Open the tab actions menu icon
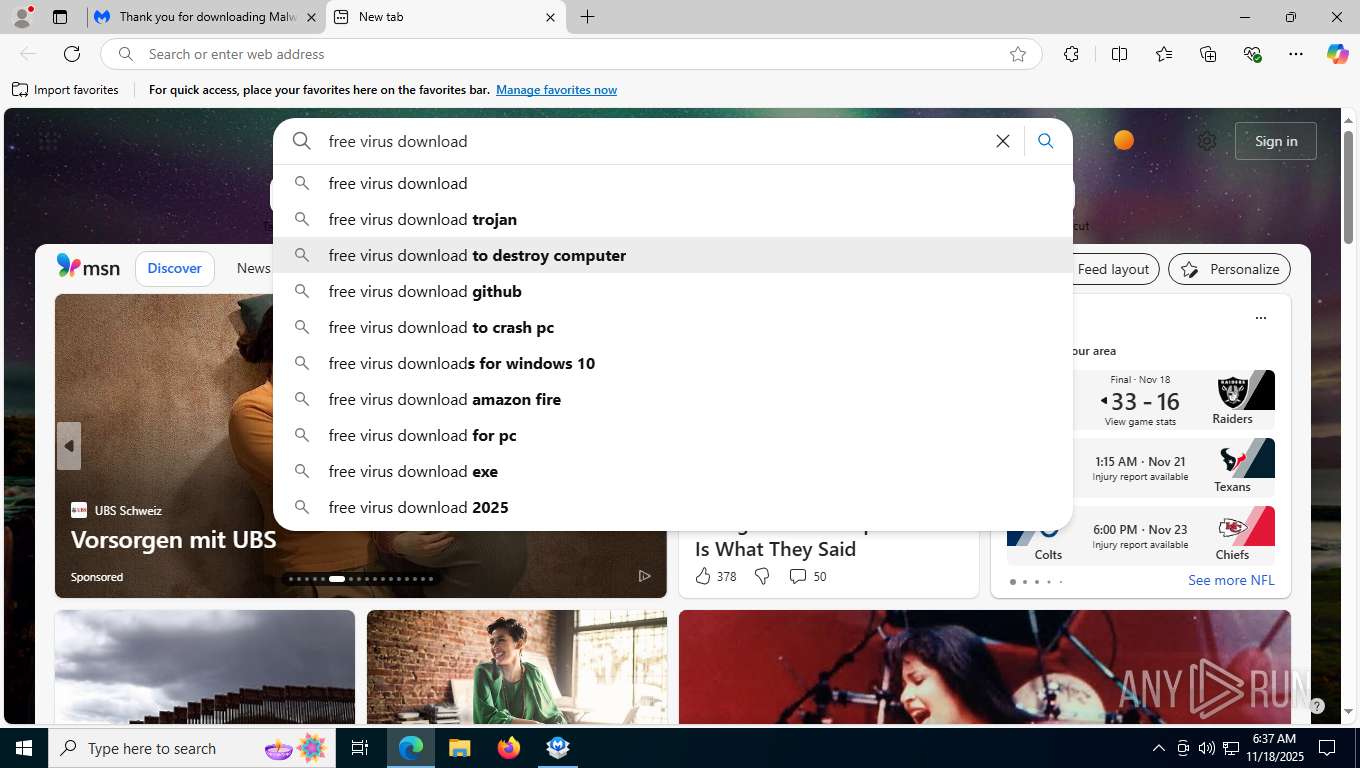The height and width of the screenshot is (768, 1360). pos(60,17)
